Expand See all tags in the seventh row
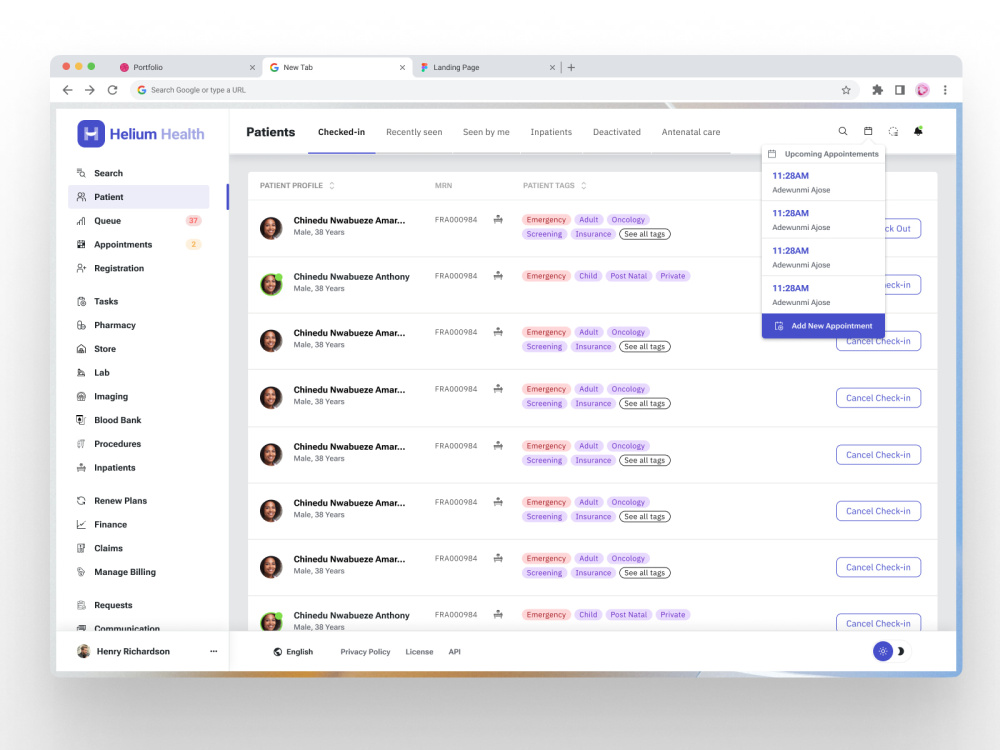 click(645, 573)
